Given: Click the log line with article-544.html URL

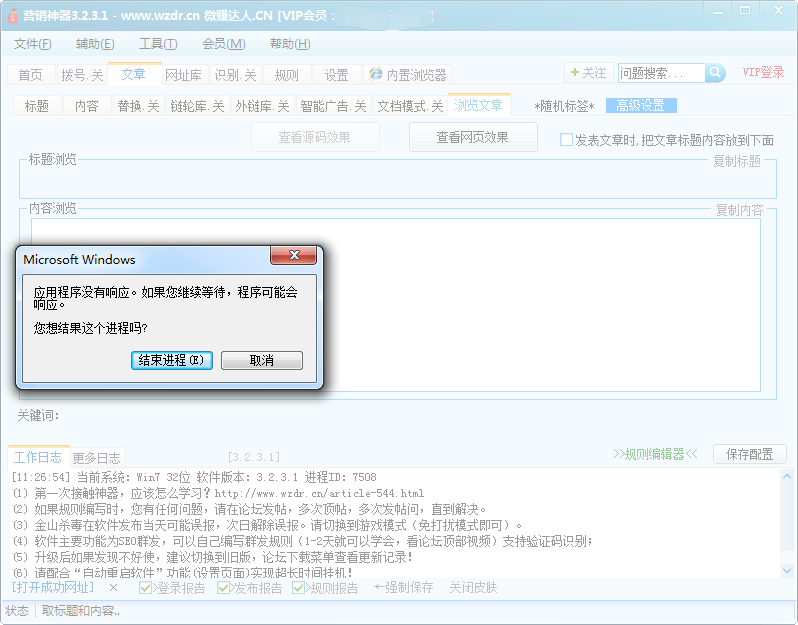Looking at the screenshot, I should pyautogui.click(x=218, y=493).
